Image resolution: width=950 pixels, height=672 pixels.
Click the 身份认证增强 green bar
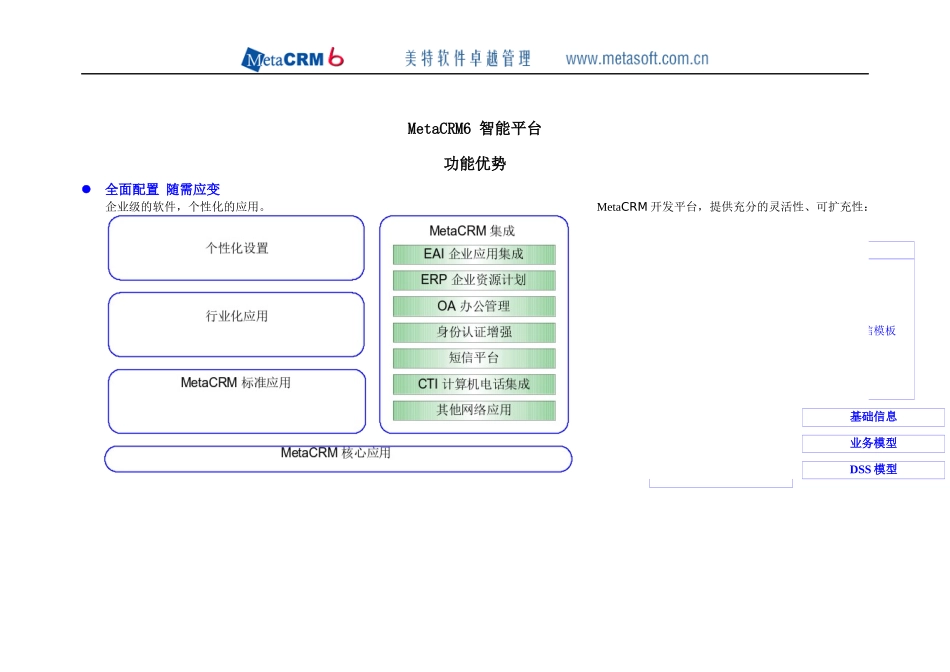474,333
